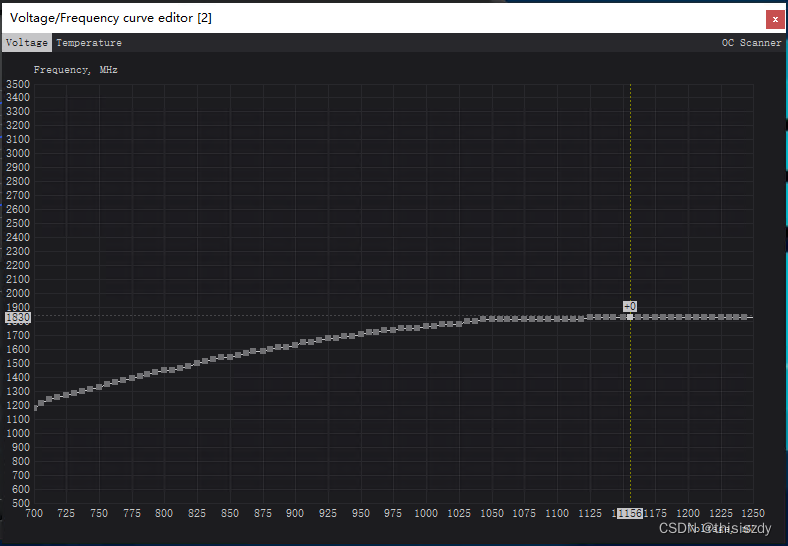Click the 1000 label on frequency axis
788x546 pixels.
18,433
